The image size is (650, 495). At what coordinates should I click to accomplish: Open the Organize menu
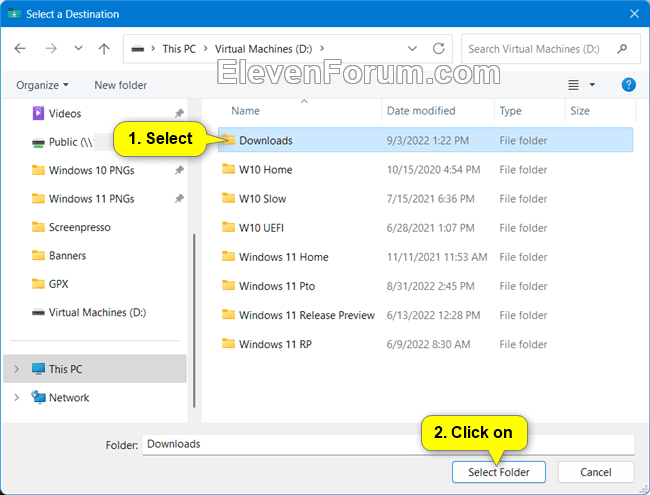(42, 85)
